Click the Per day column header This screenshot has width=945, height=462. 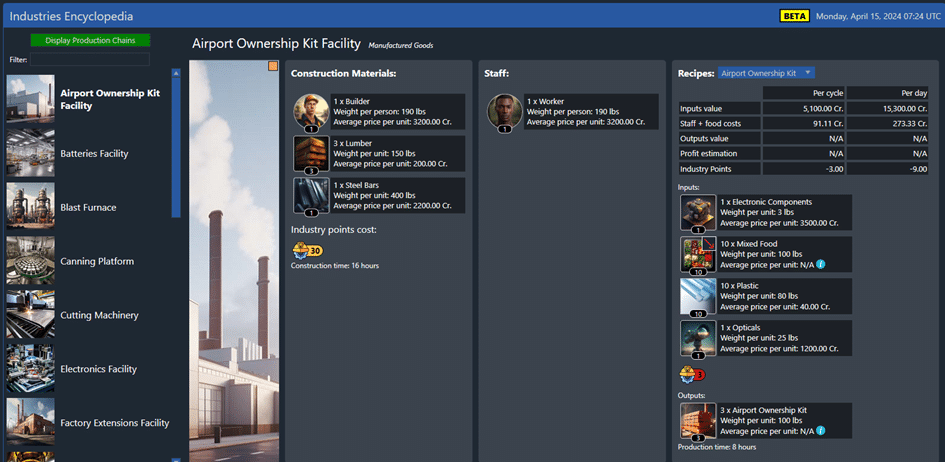tap(888, 93)
